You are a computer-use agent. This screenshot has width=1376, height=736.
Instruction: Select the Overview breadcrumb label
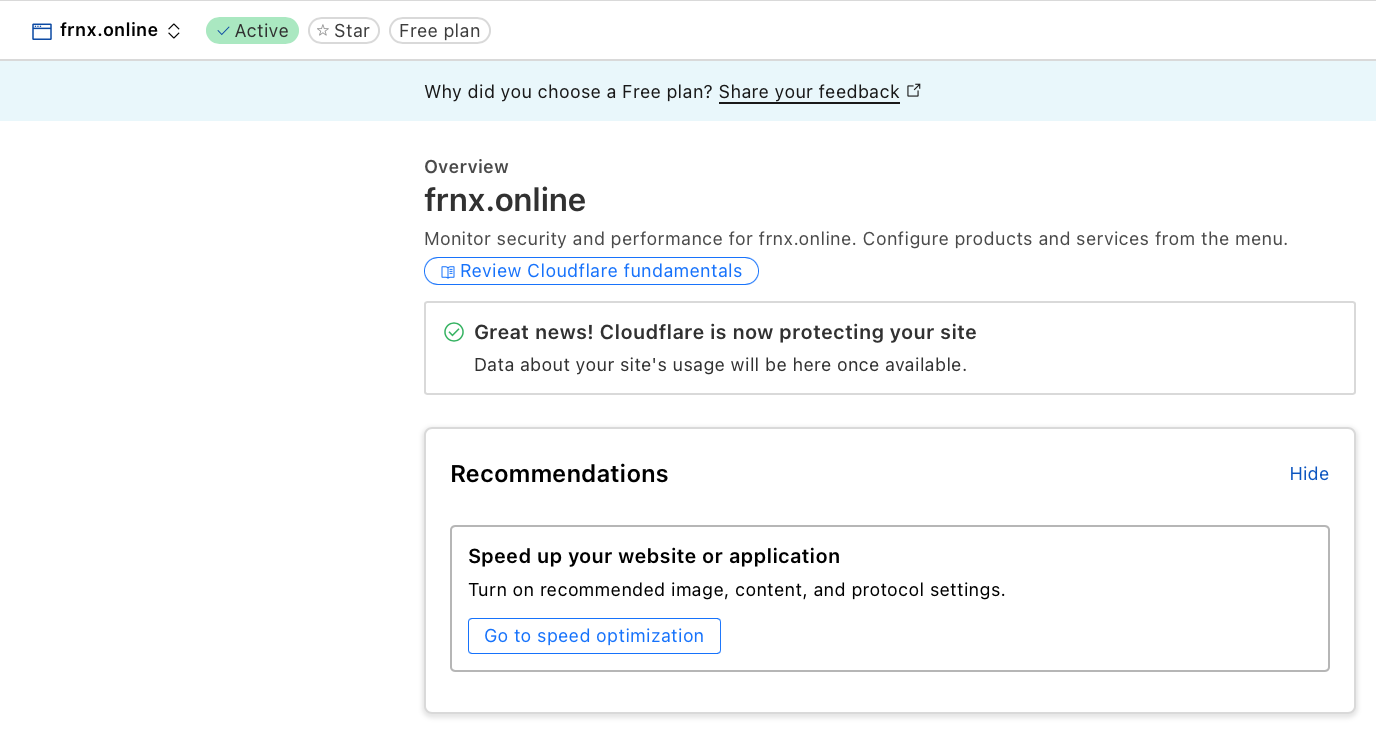coord(466,167)
